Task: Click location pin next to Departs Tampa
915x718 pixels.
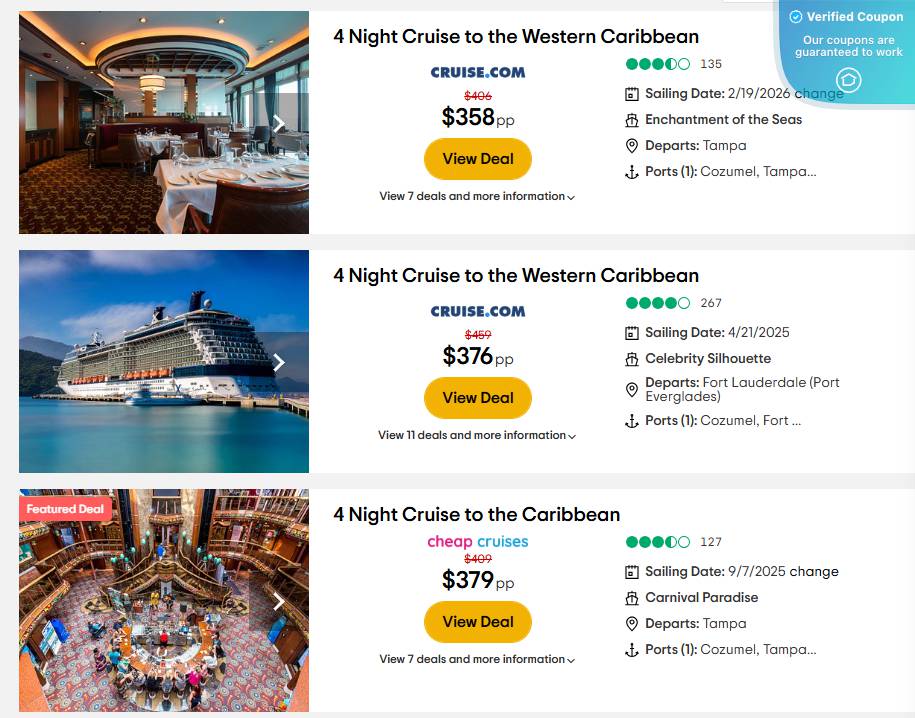Action: (632, 145)
